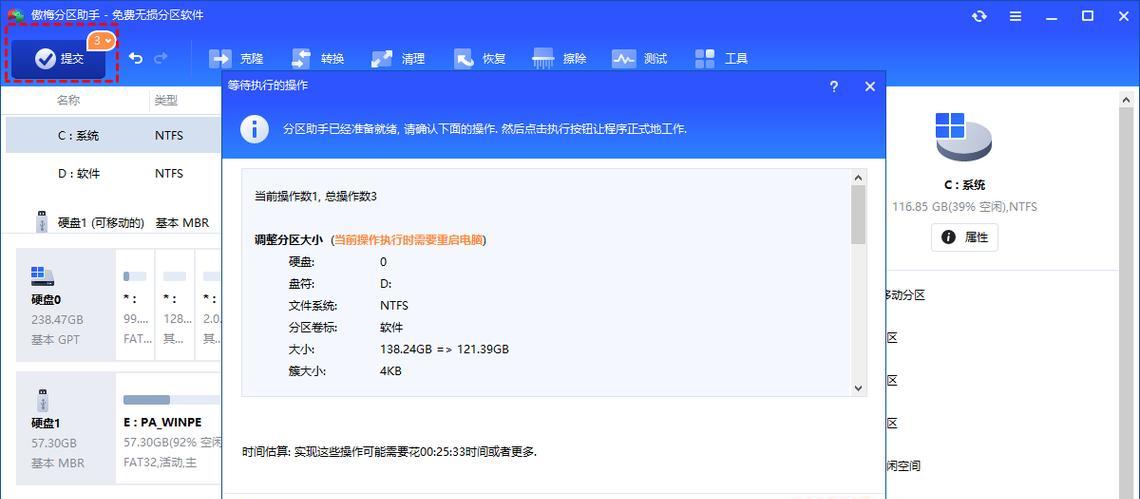Open the 清理 cleanup tool
The height and width of the screenshot is (499, 1140).
tap(398, 59)
